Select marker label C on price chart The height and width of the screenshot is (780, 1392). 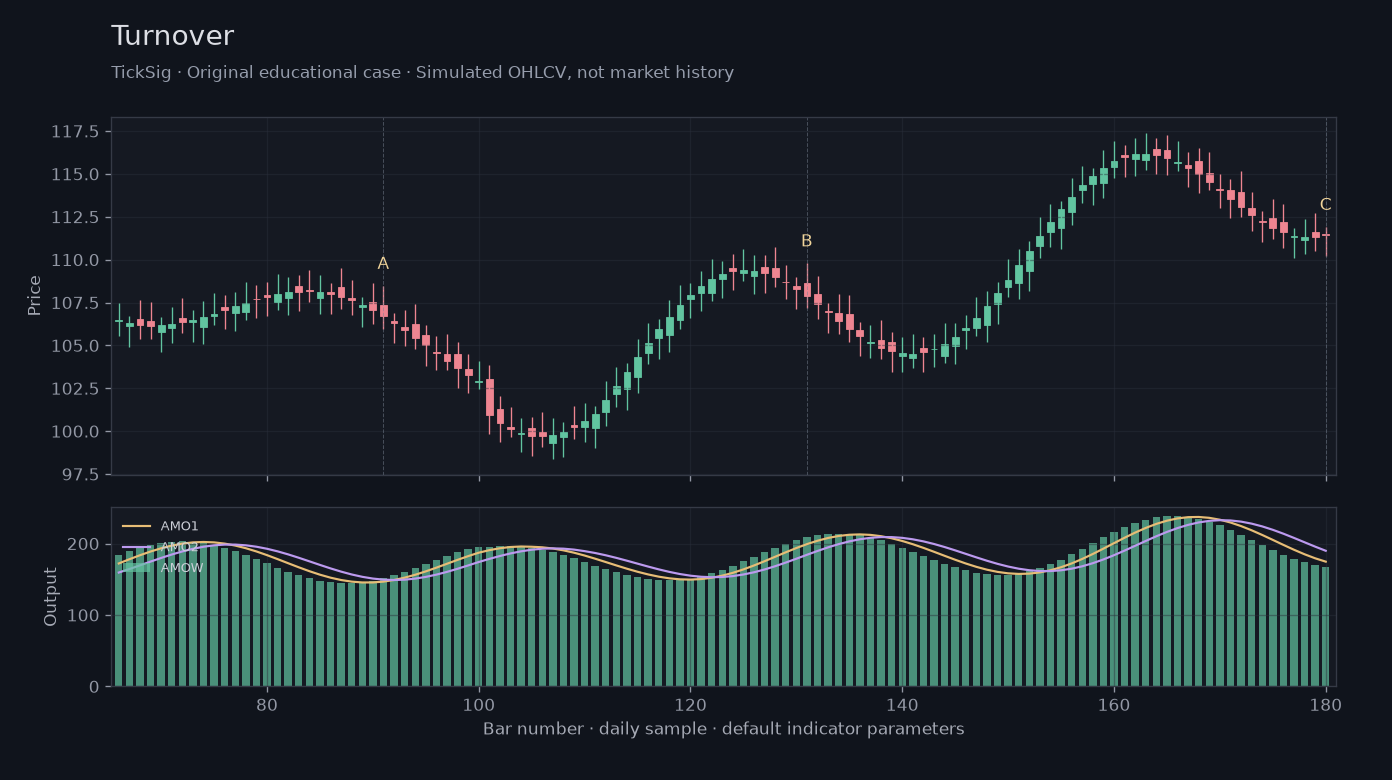click(1325, 205)
